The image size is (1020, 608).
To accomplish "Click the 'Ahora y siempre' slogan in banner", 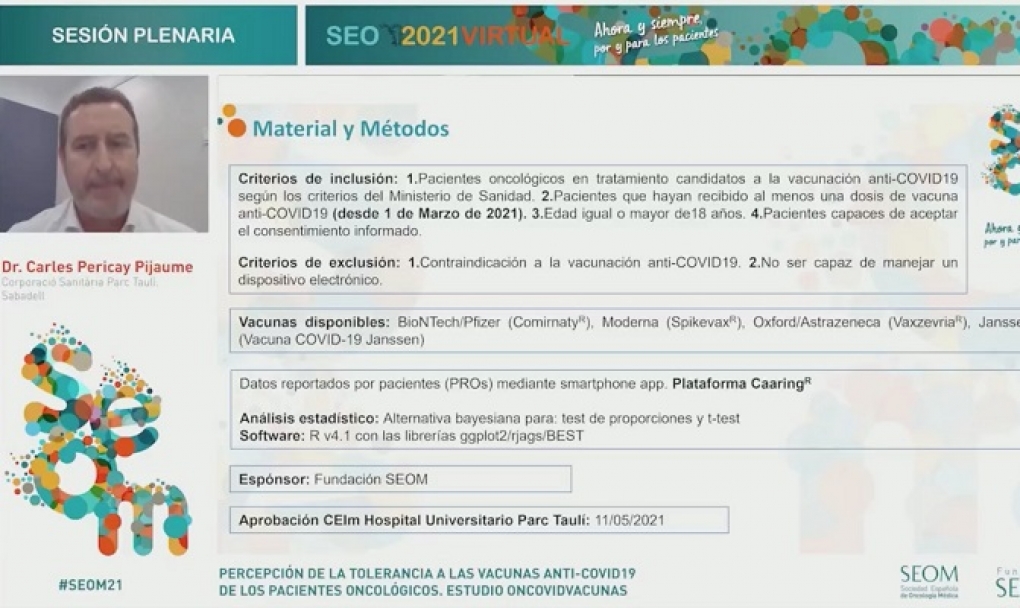I will (656, 36).
